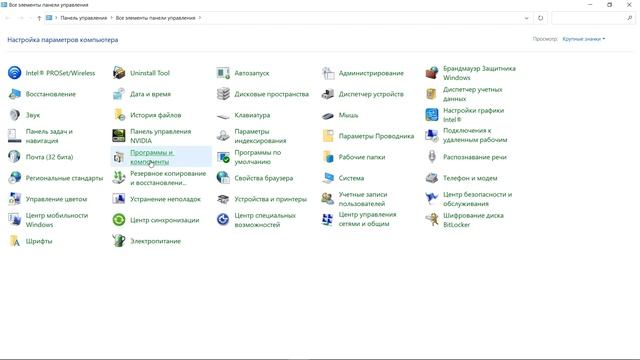Image resolution: width=640 pixels, height=360 pixels.
Task: Expand chevron after Все элементы breadcrumb
Action: [200, 18]
